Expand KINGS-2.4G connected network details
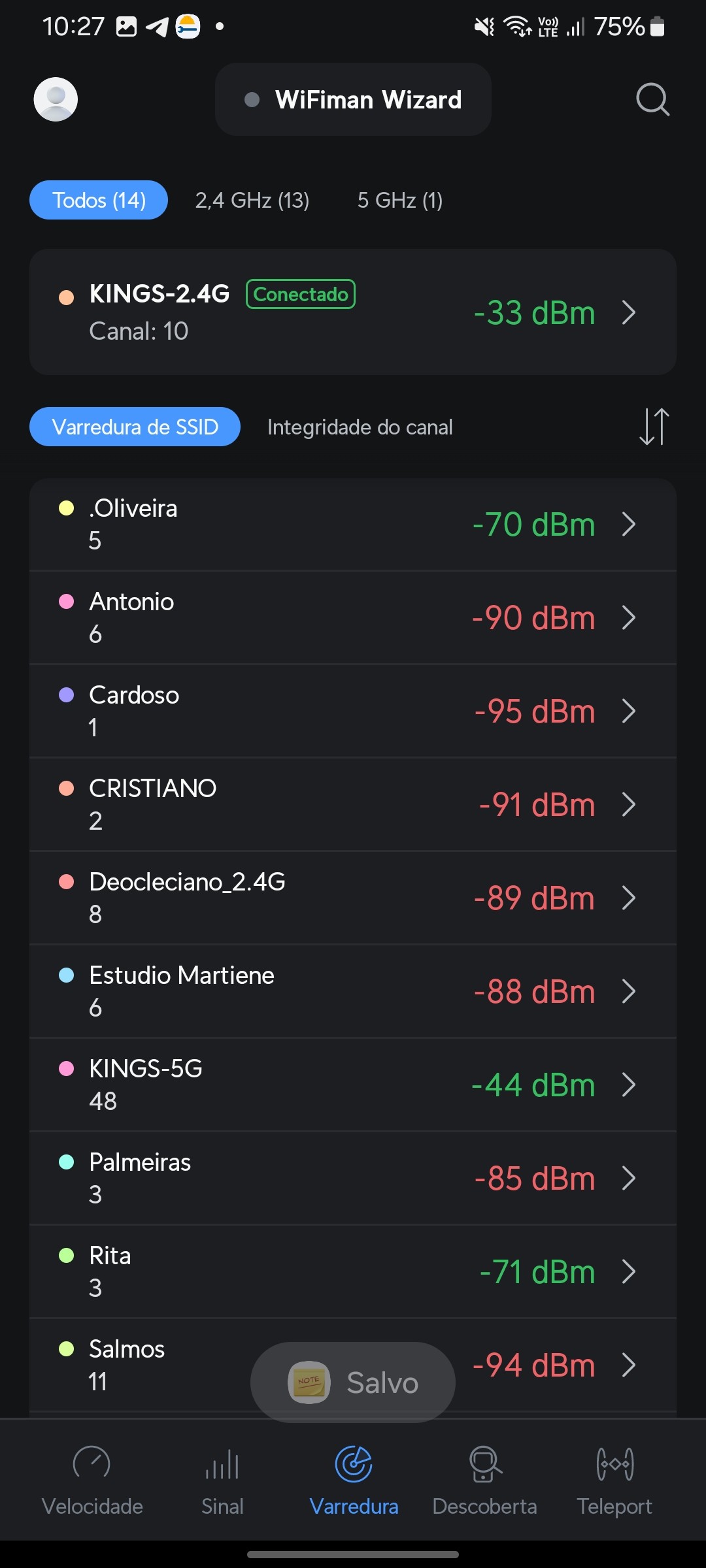The height and width of the screenshot is (1568, 706). (x=629, y=312)
